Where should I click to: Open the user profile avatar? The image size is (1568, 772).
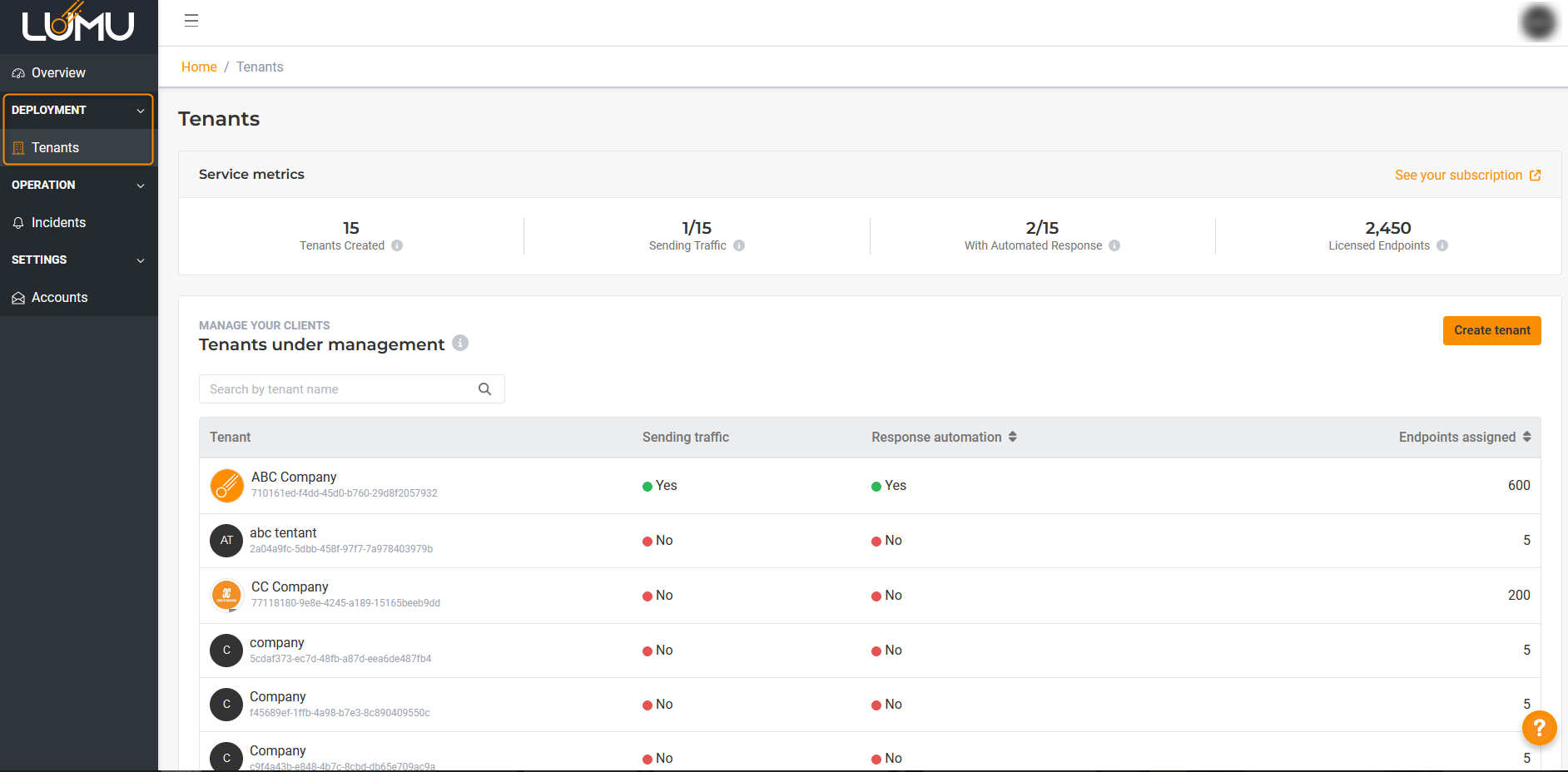pyautogui.click(x=1538, y=22)
